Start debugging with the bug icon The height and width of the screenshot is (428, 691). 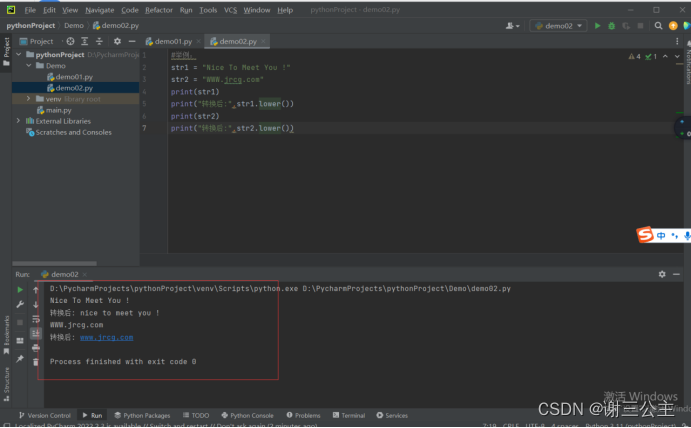point(612,26)
